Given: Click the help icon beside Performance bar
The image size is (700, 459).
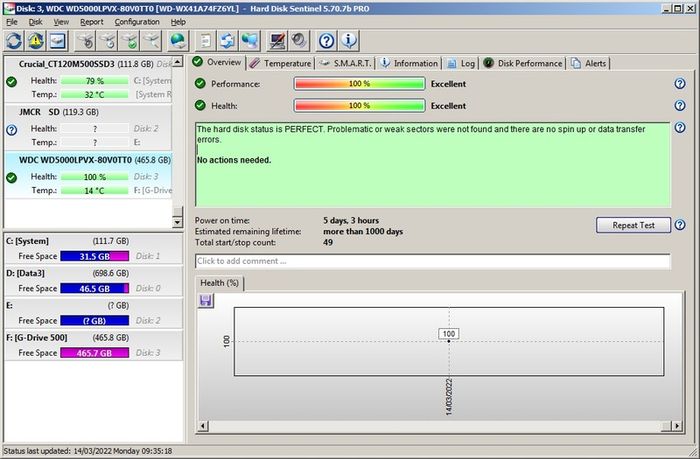Looking at the screenshot, I should click(680, 83).
